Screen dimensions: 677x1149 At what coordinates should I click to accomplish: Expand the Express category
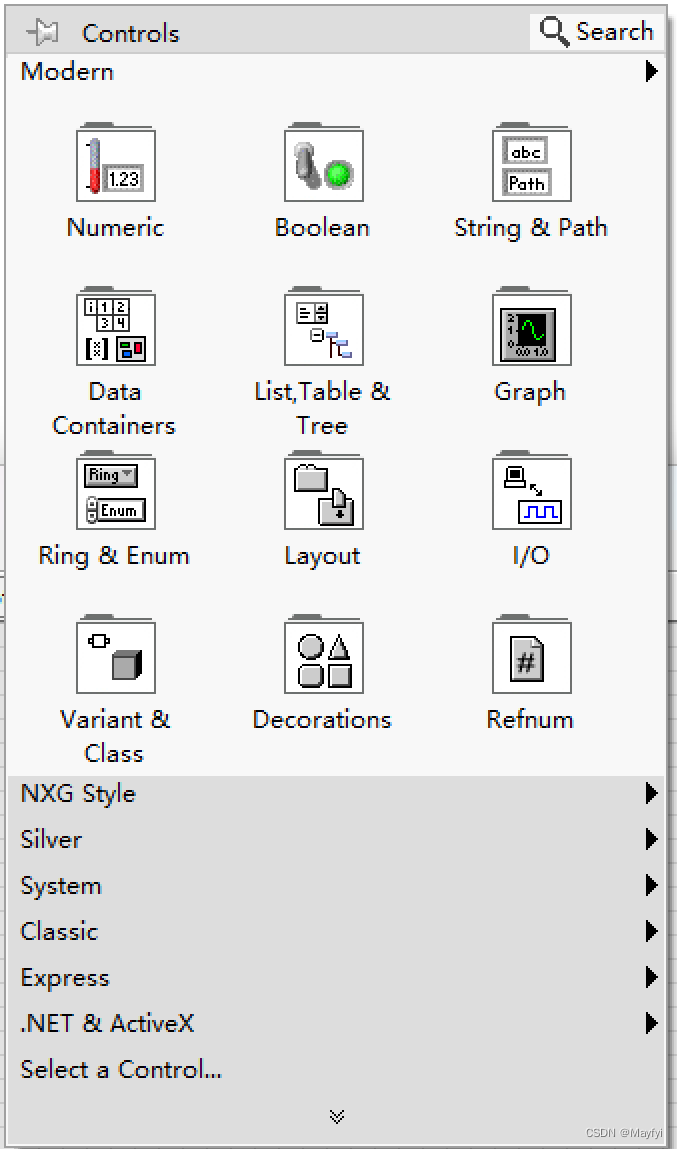[x=336, y=978]
